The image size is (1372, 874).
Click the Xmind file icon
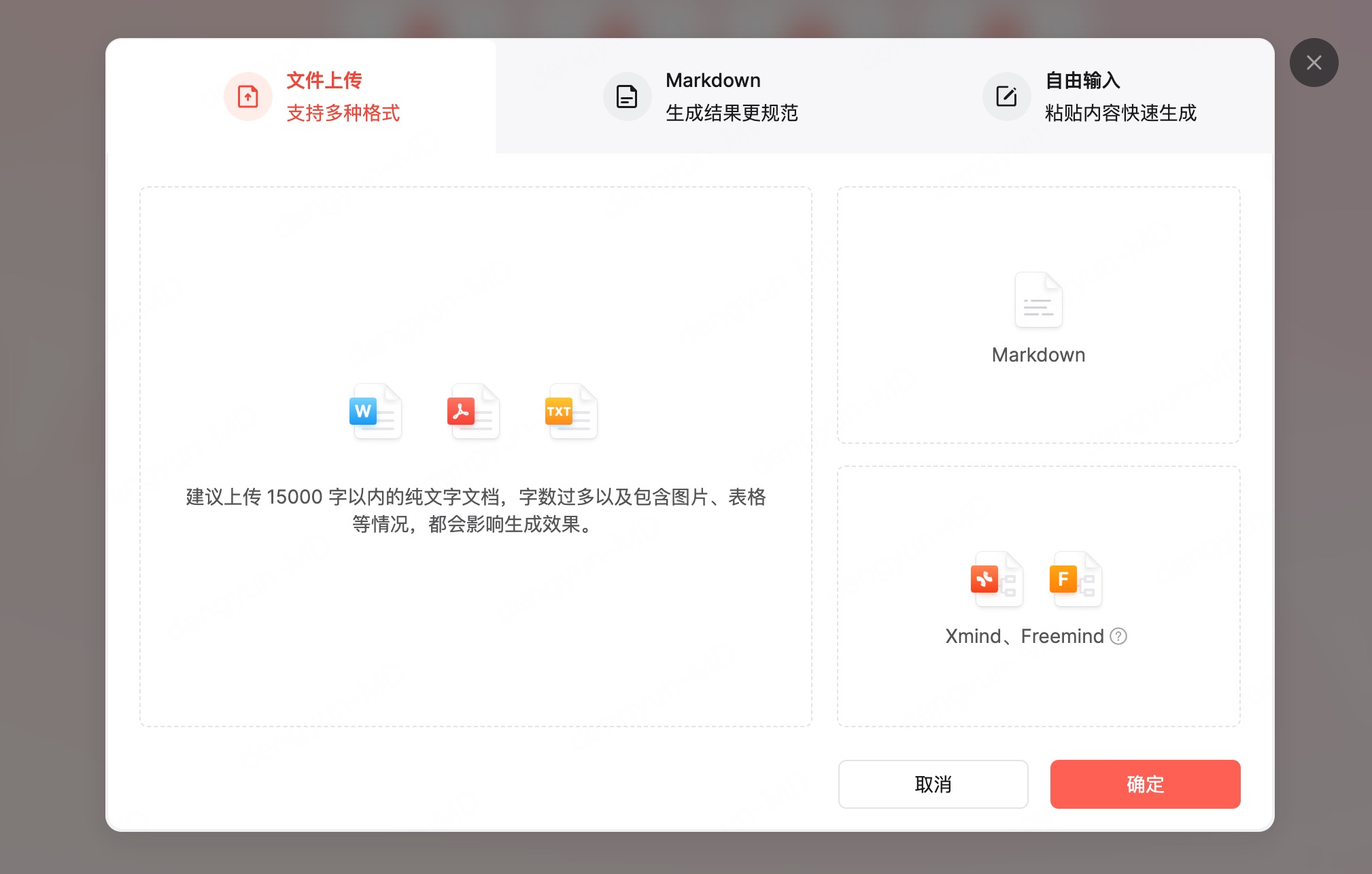[997, 579]
